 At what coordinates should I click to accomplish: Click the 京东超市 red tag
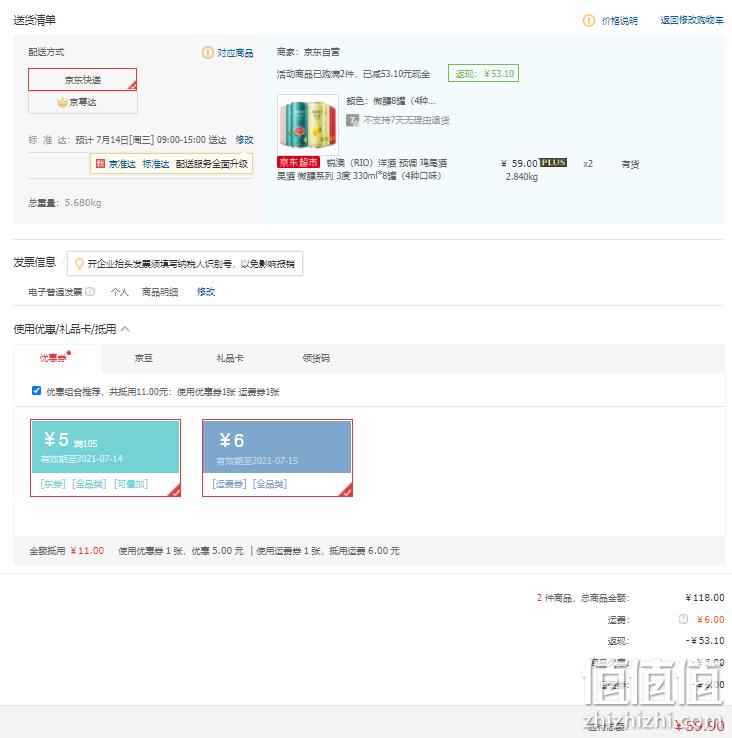point(298,162)
